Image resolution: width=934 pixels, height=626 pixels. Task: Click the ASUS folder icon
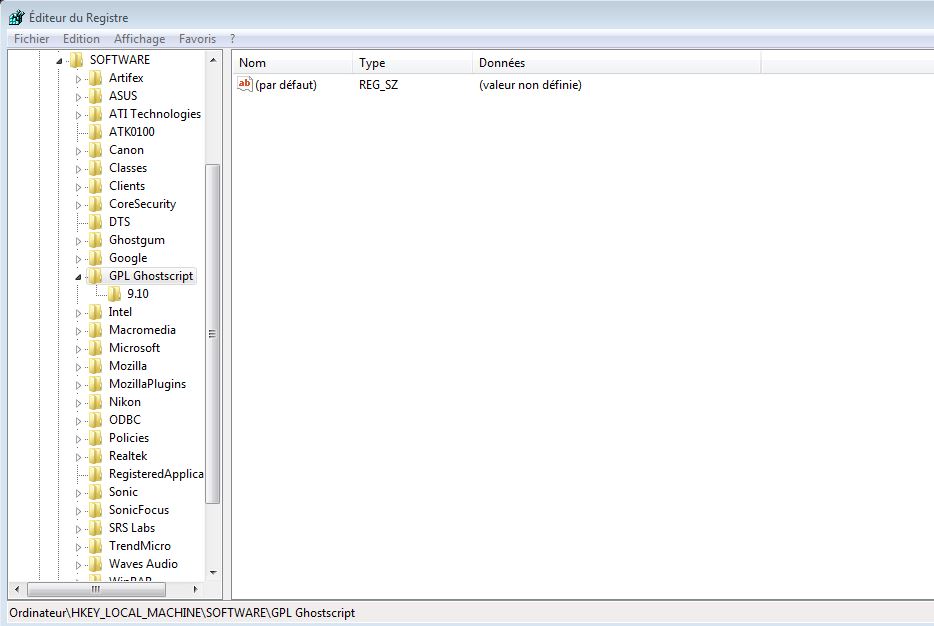pos(95,96)
